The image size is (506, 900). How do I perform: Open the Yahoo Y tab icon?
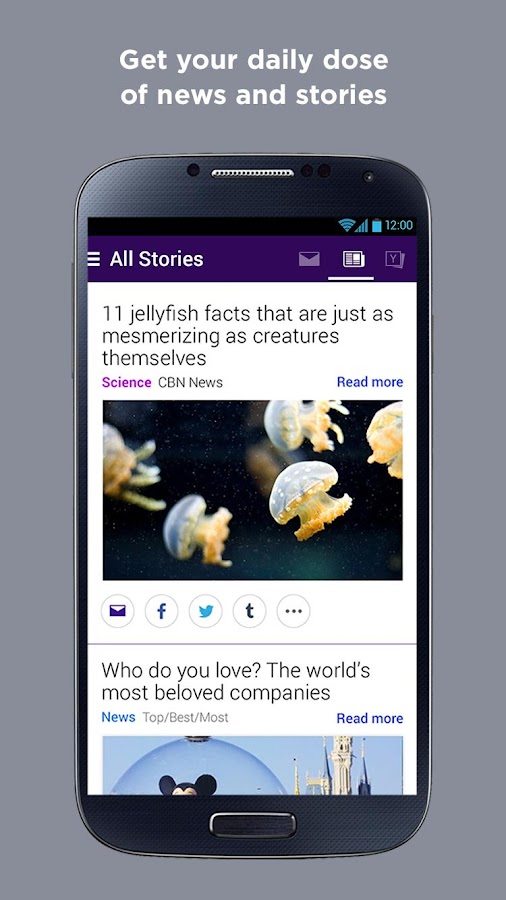point(395,259)
